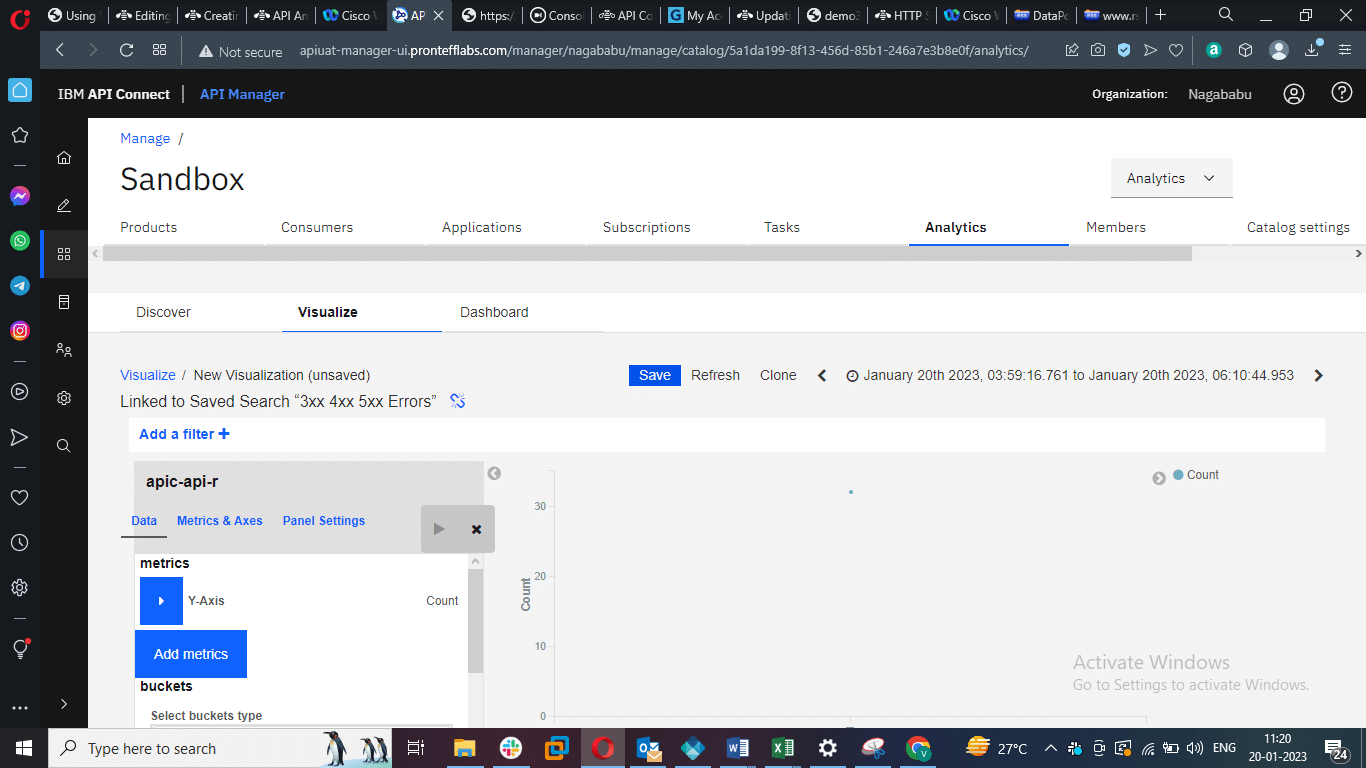Switch to the Subscriptions tab
The image size is (1366, 768).
coord(647,227)
